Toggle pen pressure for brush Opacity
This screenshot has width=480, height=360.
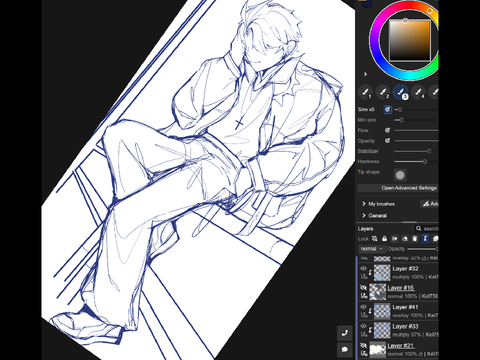click(x=387, y=141)
